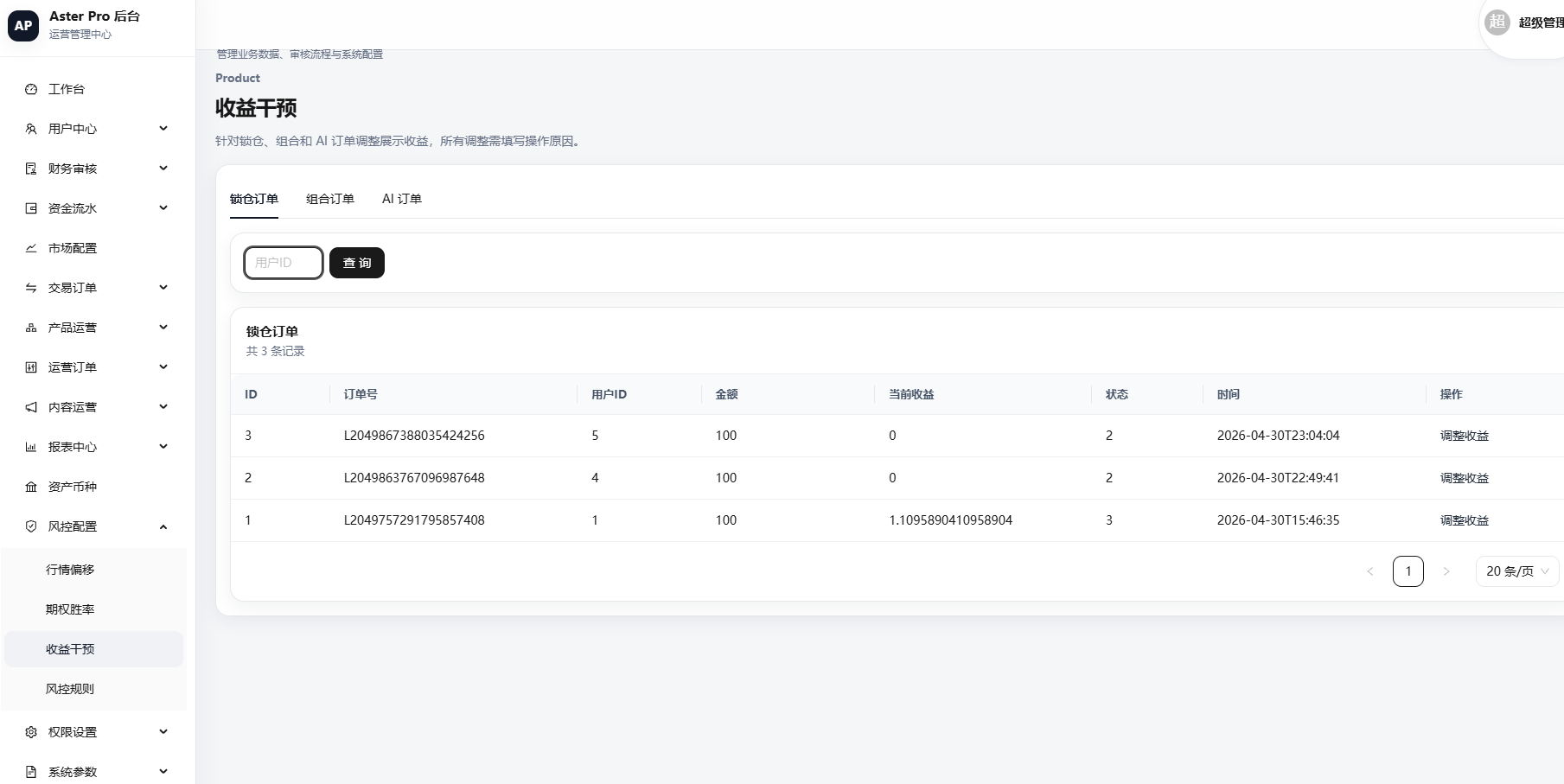Click 调整收益 for order L2049757291795857408
The height and width of the screenshot is (784, 1564).
coord(1465,520)
